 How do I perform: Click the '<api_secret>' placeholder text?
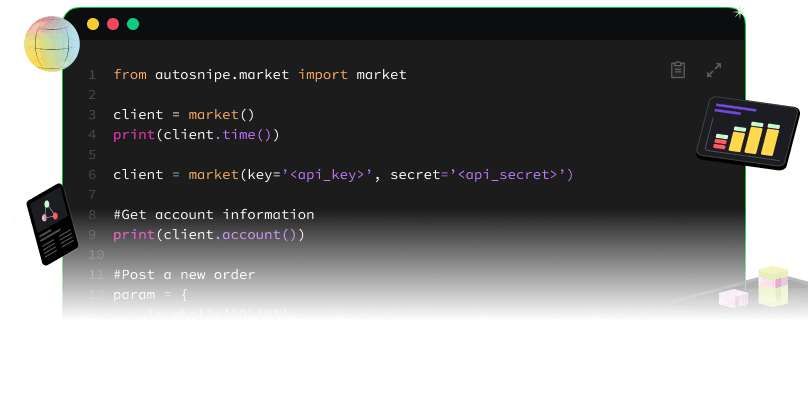pos(508,175)
